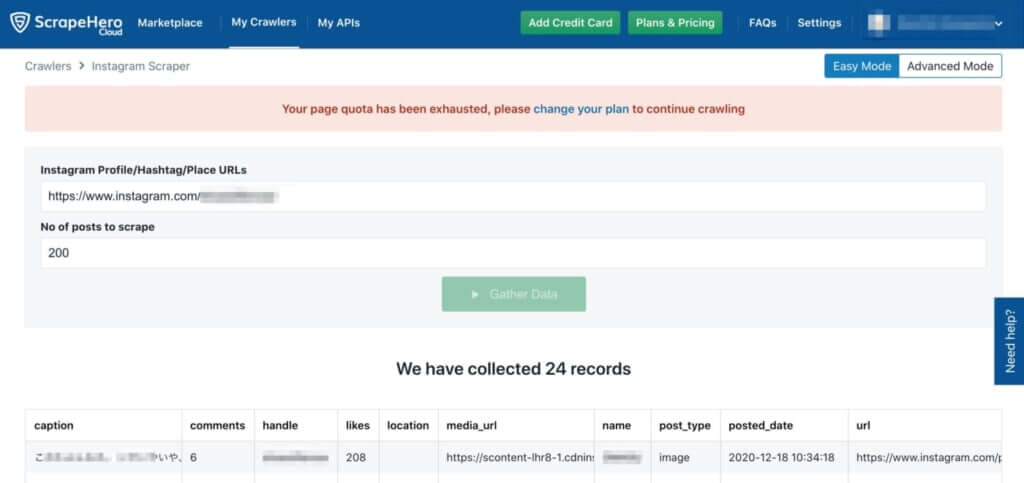Select the instagram.com url cell in the table
The image size is (1024, 483).
(925, 458)
